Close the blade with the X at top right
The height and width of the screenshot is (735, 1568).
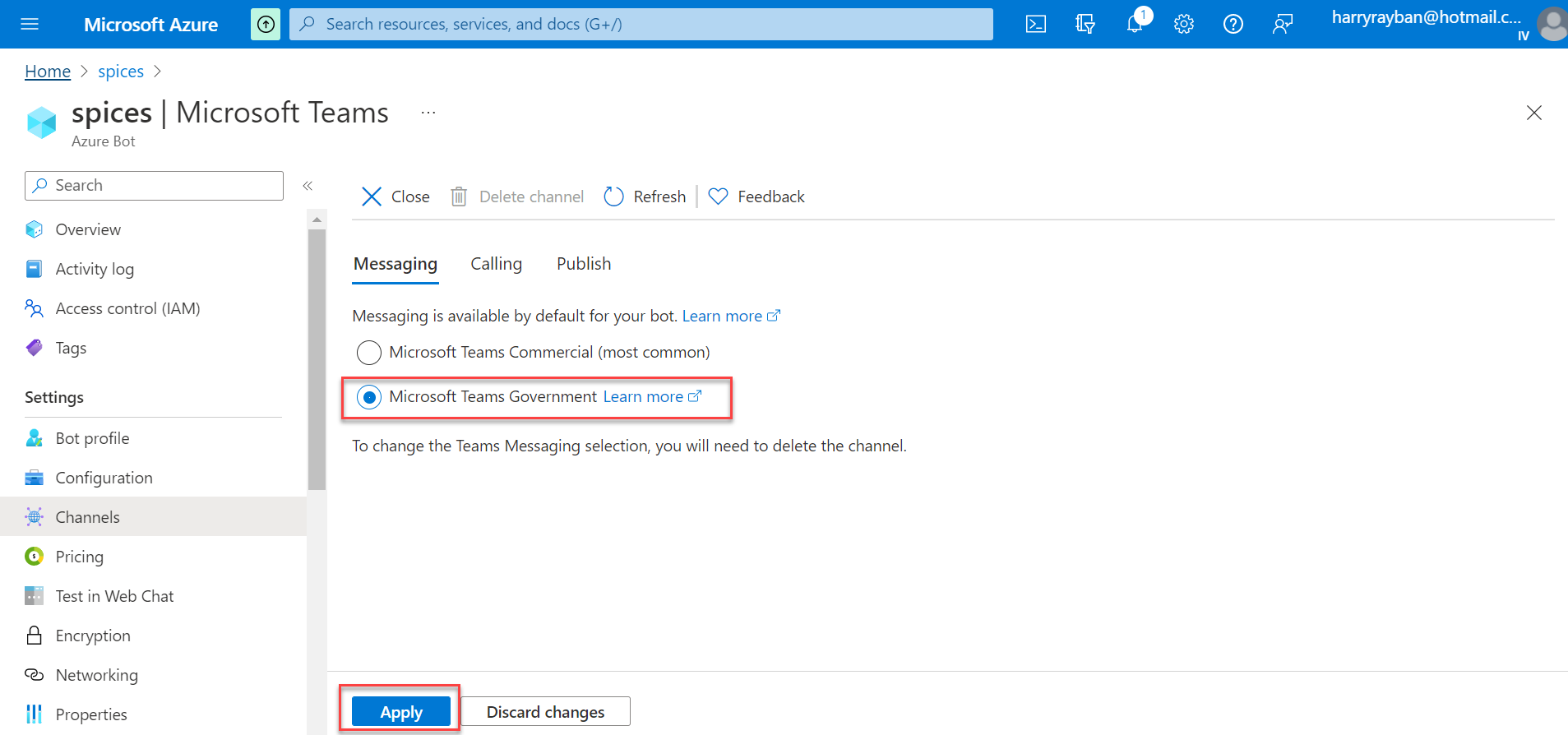click(1534, 113)
